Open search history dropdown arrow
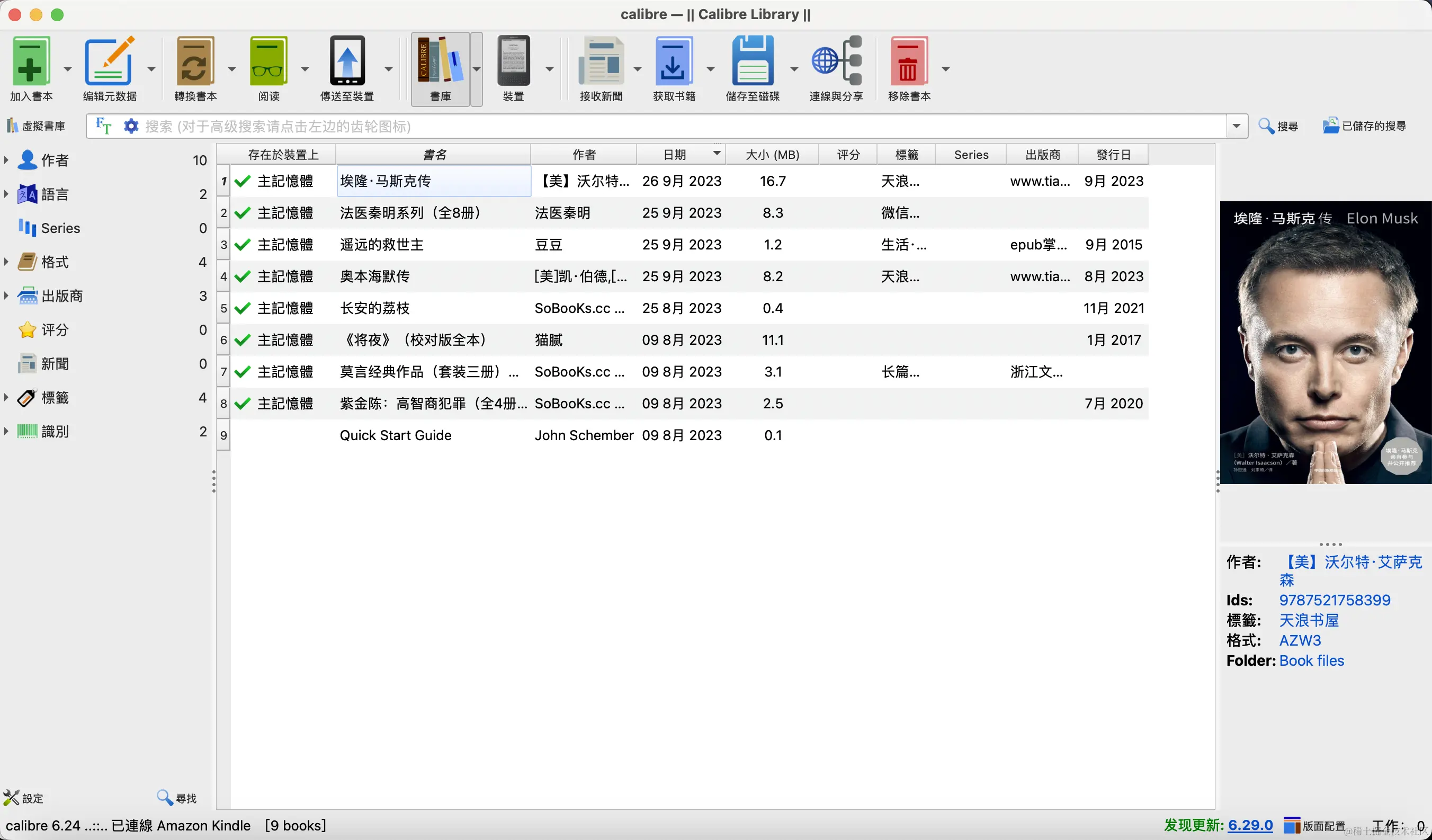 pos(1237,126)
